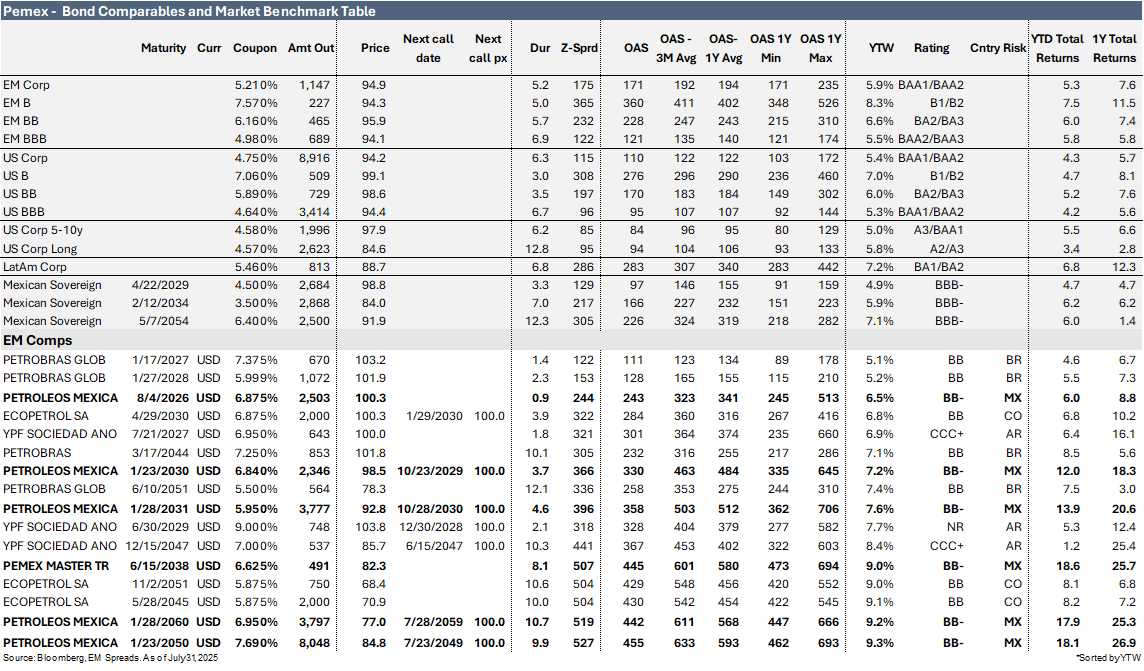
Task: Click "CO" country risk in ECOPETROL 4/29/2030 row
Action: pyautogui.click(x=1013, y=416)
